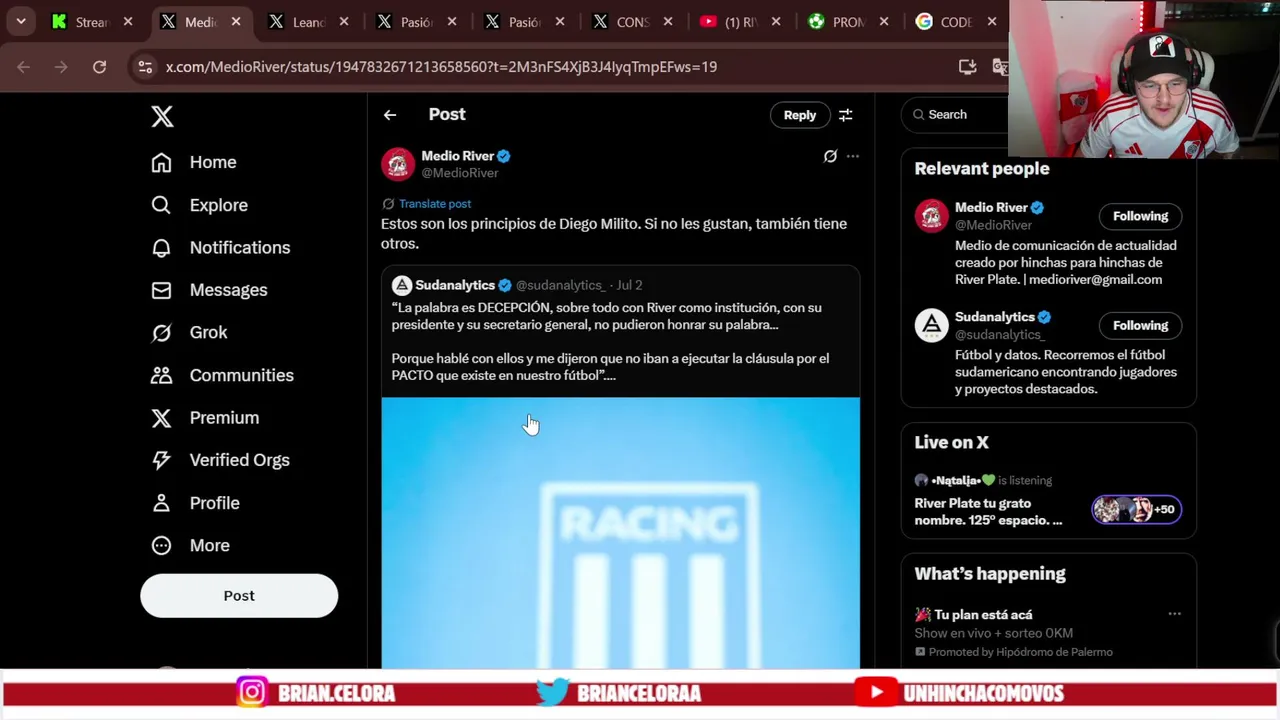This screenshot has height=720, width=1280.
Task: Click the address bar URL
Action: point(441,67)
